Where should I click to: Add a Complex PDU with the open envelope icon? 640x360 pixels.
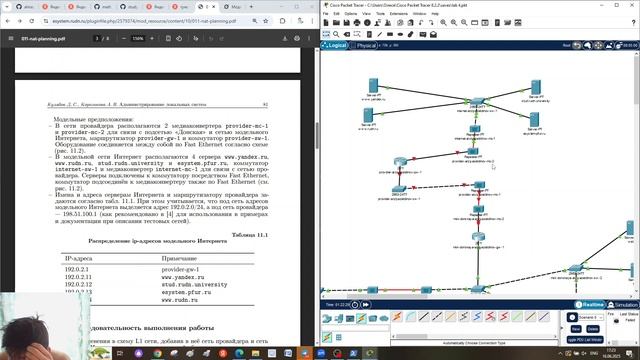coord(433,34)
